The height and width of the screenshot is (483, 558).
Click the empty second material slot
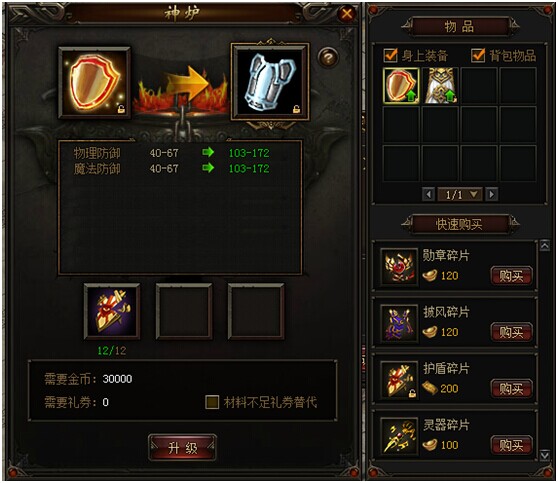[x=184, y=311]
